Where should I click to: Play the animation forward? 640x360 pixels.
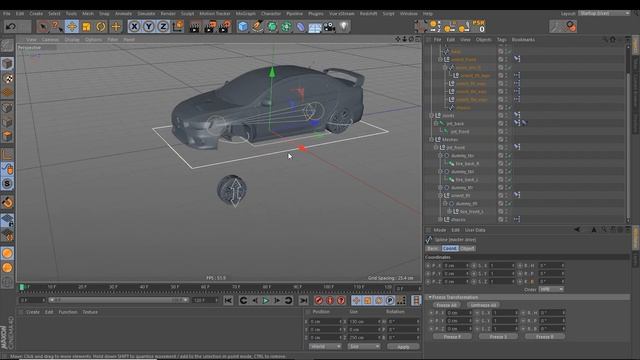point(266,301)
